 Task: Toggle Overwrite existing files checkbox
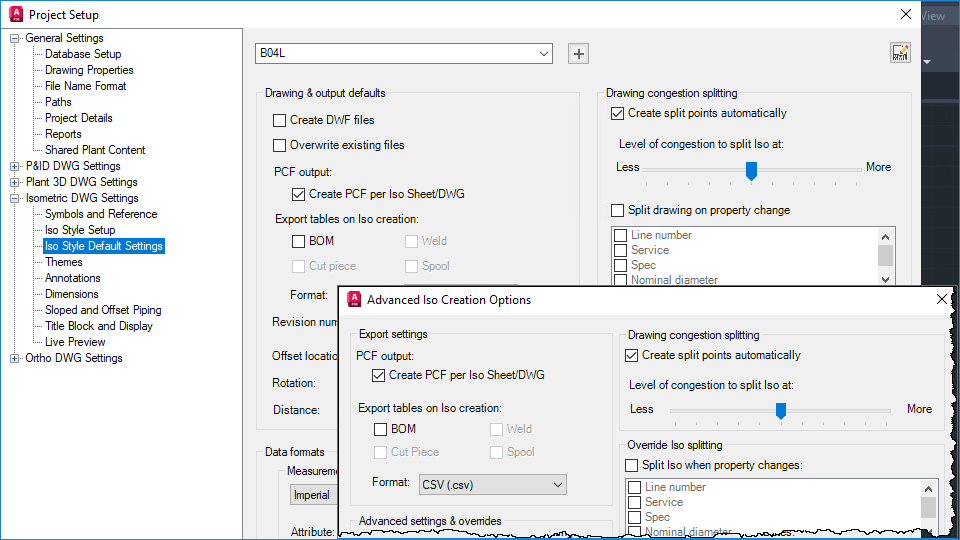coord(279,145)
